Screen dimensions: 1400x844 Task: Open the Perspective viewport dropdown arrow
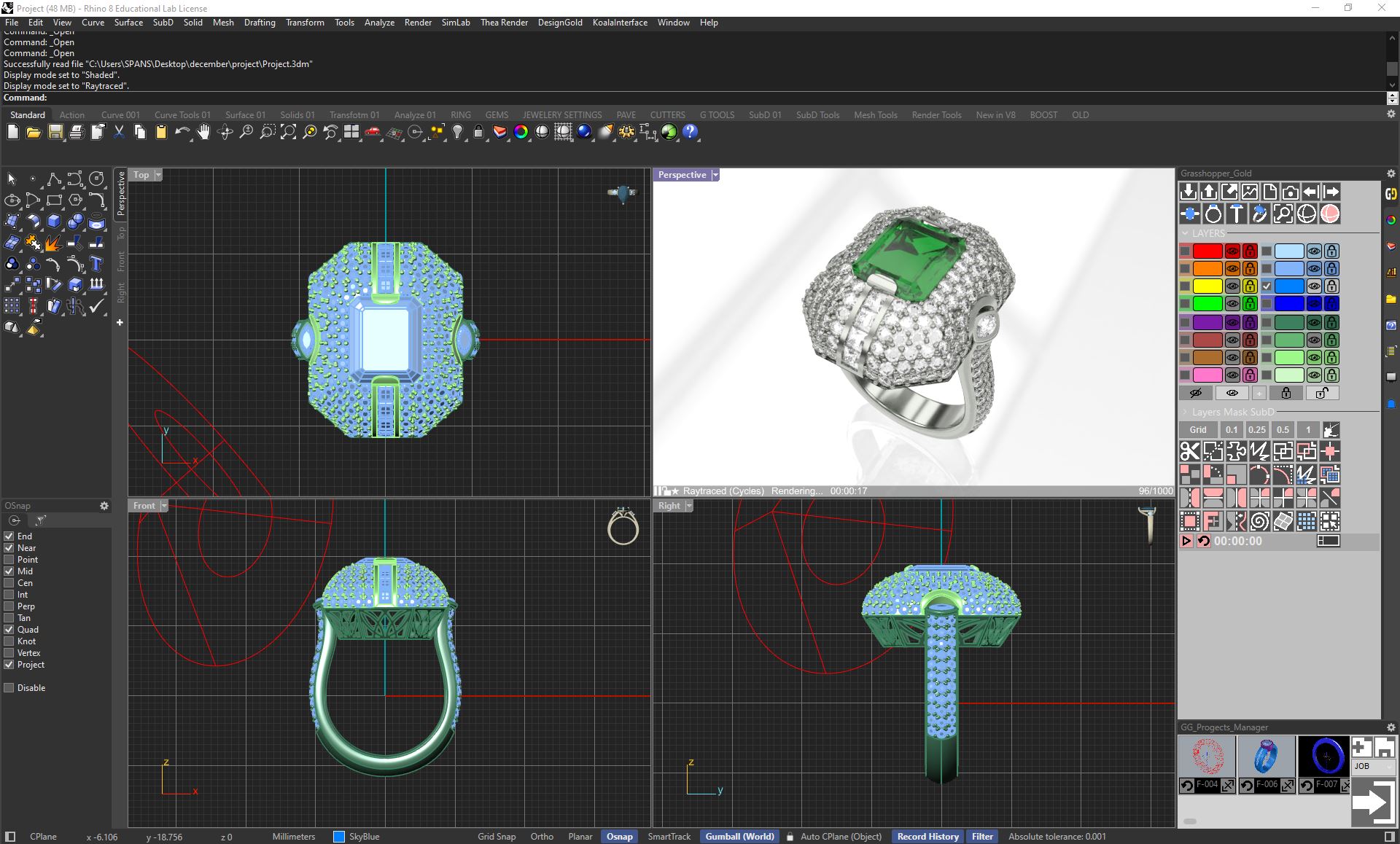(715, 175)
